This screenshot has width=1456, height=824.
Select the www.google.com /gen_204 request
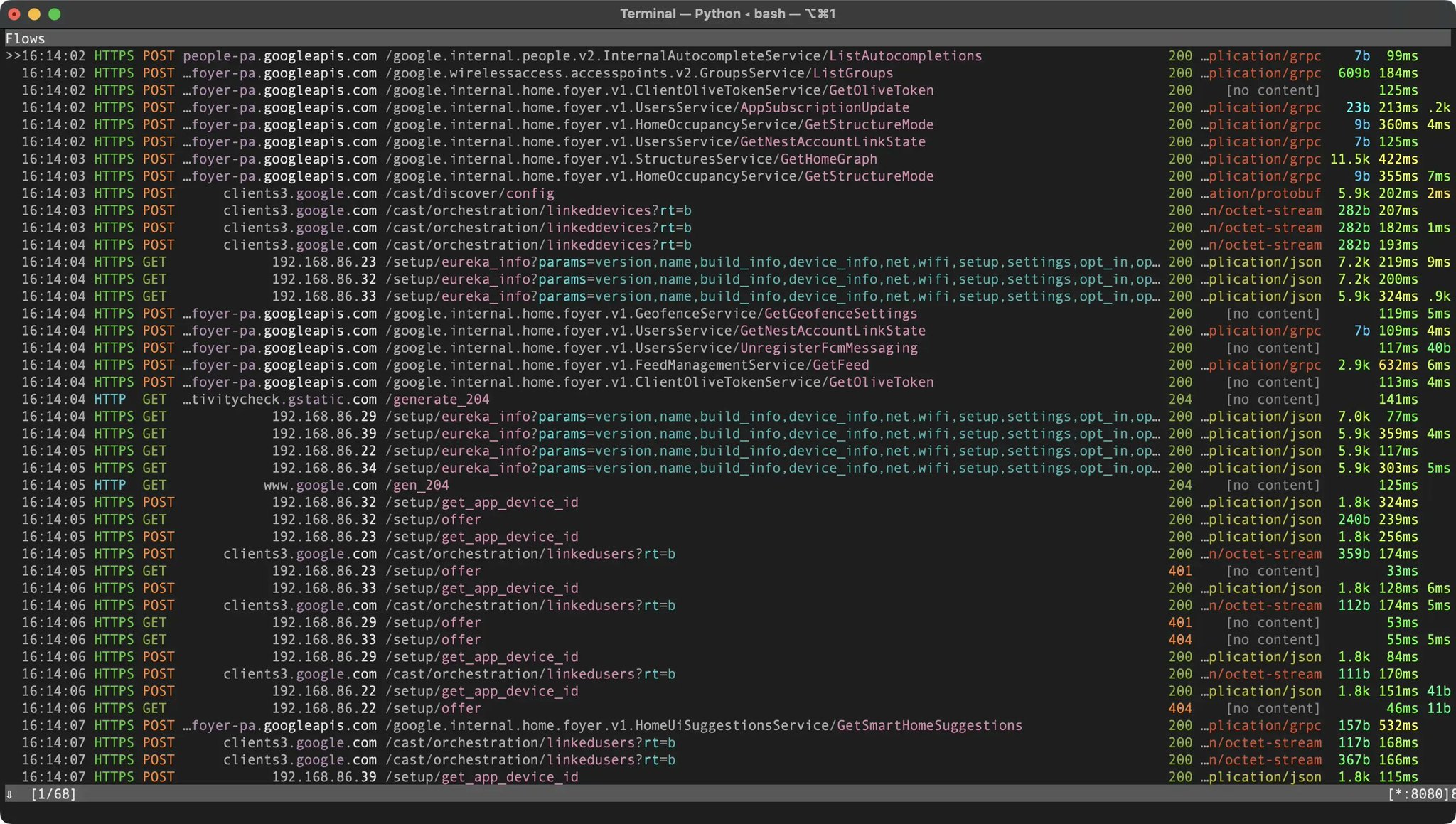pos(728,485)
